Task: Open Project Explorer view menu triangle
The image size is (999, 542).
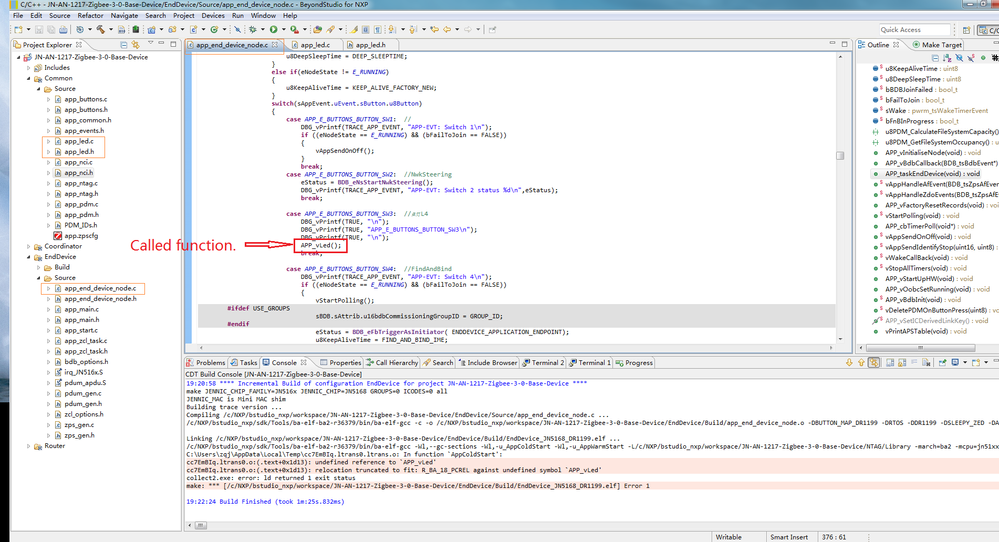Action: tap(150, 43)
